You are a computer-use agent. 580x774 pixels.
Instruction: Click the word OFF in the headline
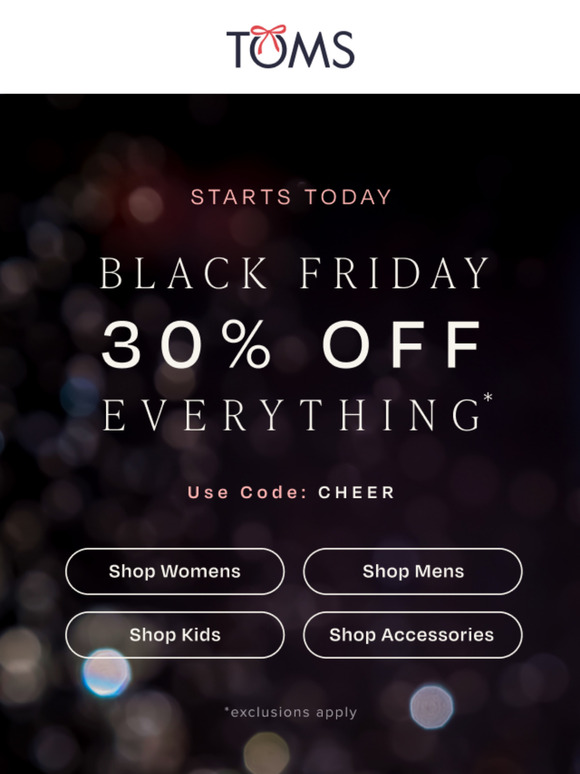click(x=401, y=344)
